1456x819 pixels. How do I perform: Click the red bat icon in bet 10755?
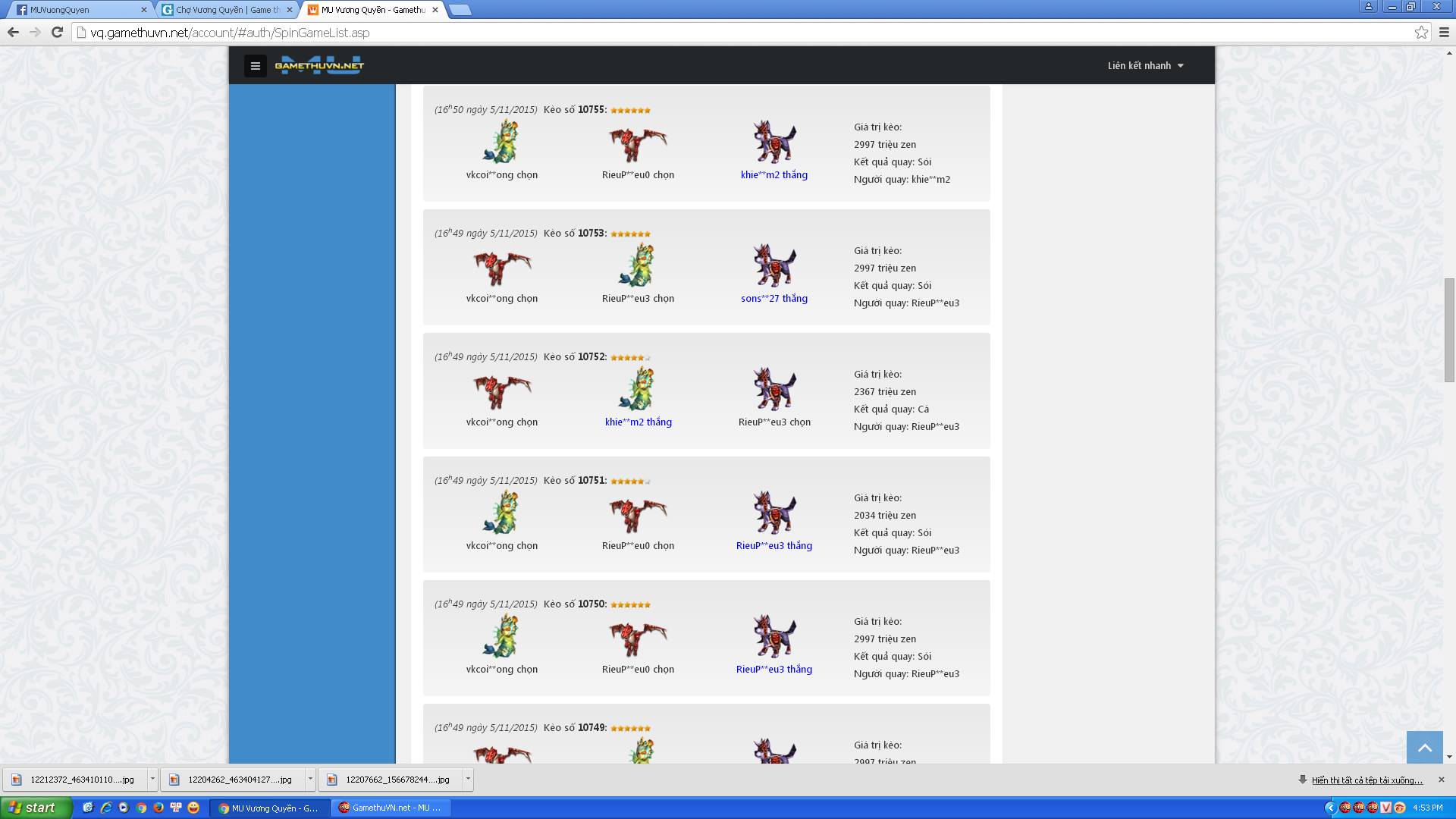point(638,143)
